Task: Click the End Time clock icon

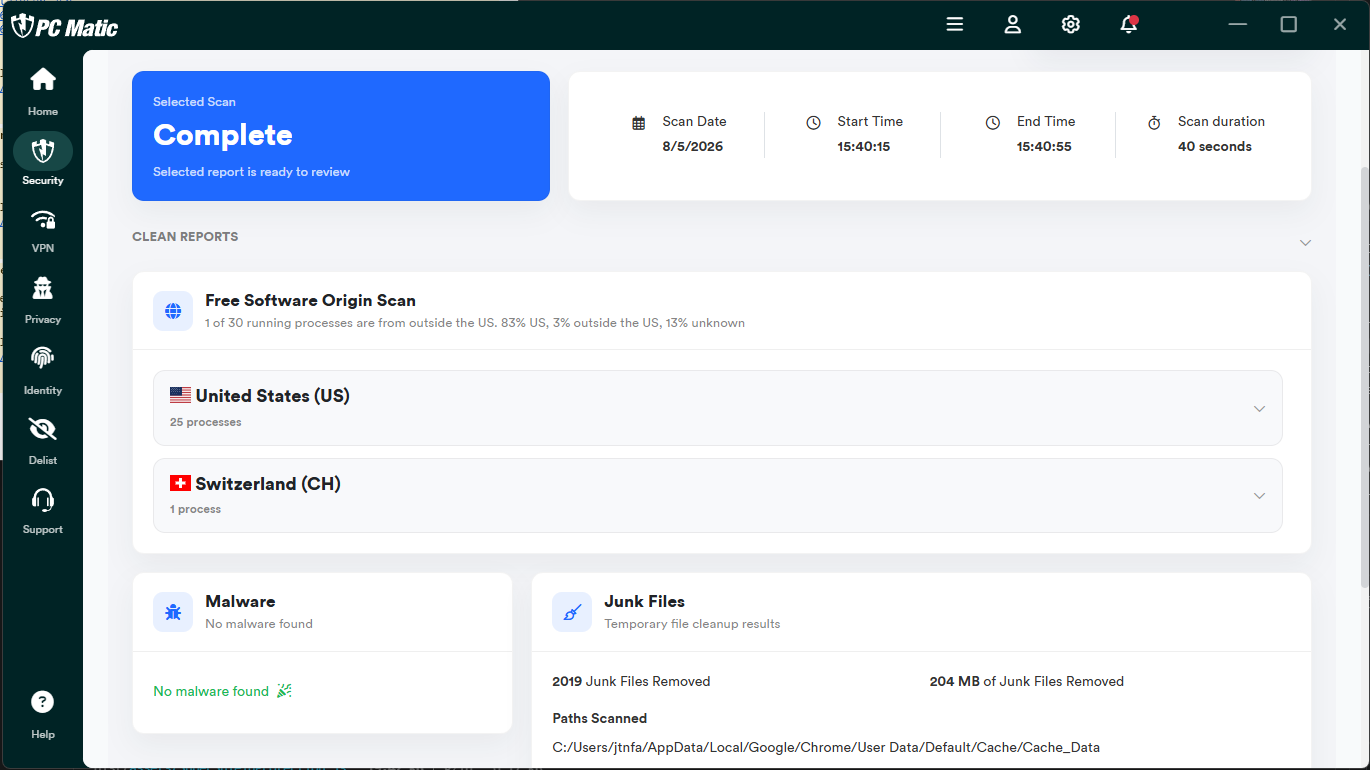Action: (993, 122)
